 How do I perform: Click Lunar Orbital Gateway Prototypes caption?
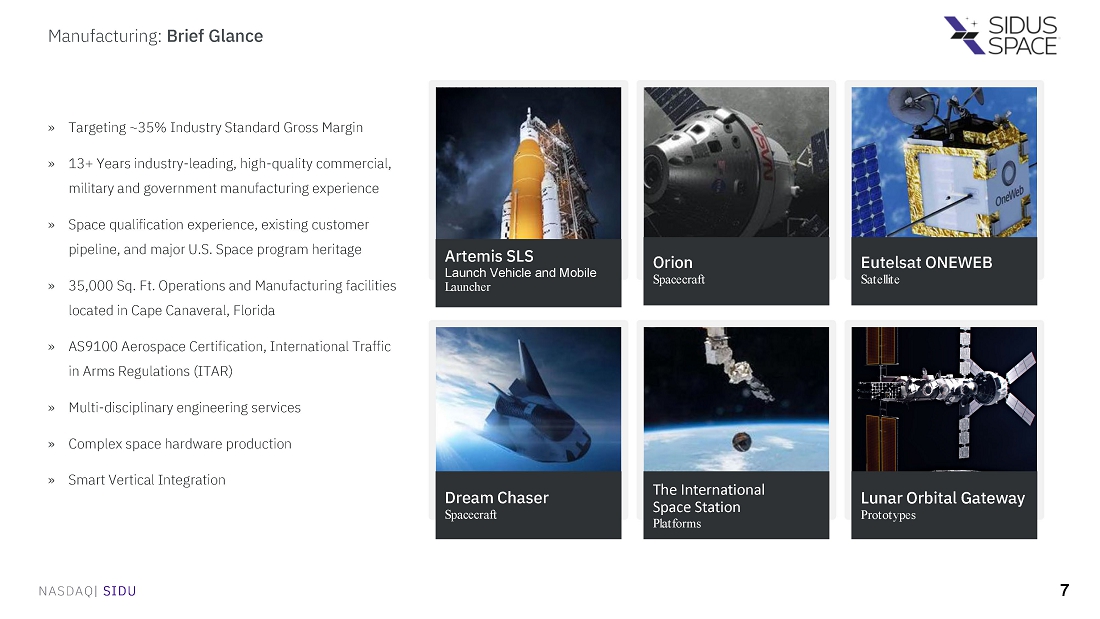pos(944,505)
